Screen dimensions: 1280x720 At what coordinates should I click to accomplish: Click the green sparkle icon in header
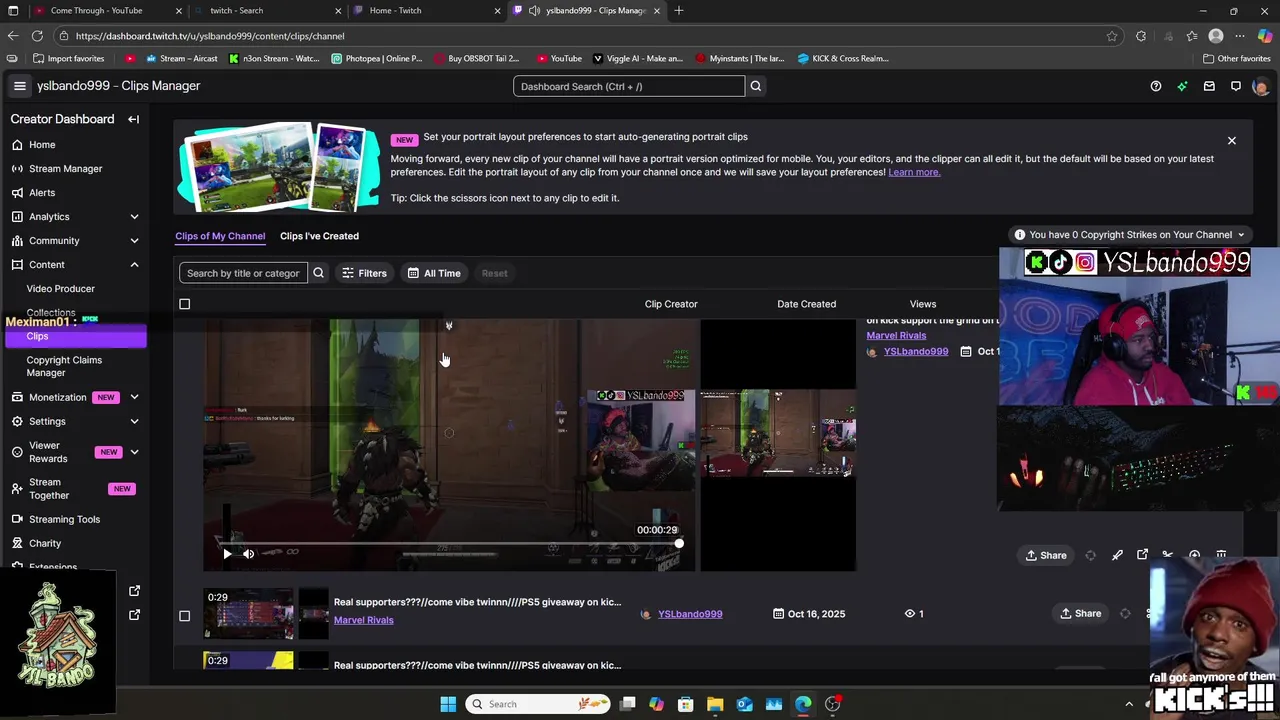(x=1182, y=86)
